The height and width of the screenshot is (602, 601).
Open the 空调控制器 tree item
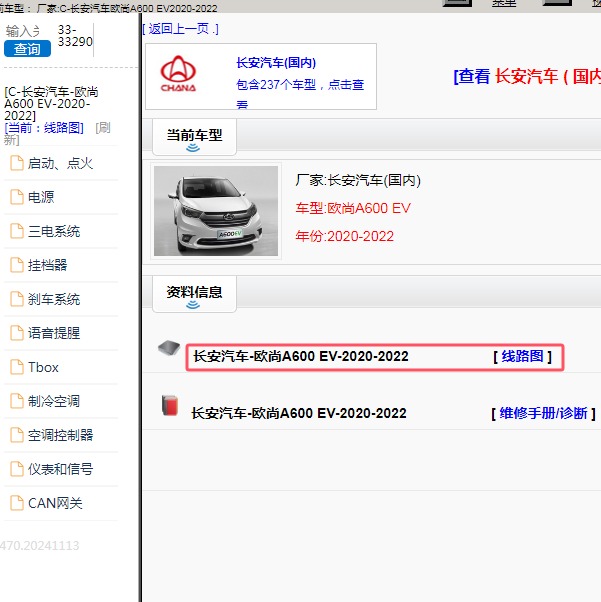point(60,435)
